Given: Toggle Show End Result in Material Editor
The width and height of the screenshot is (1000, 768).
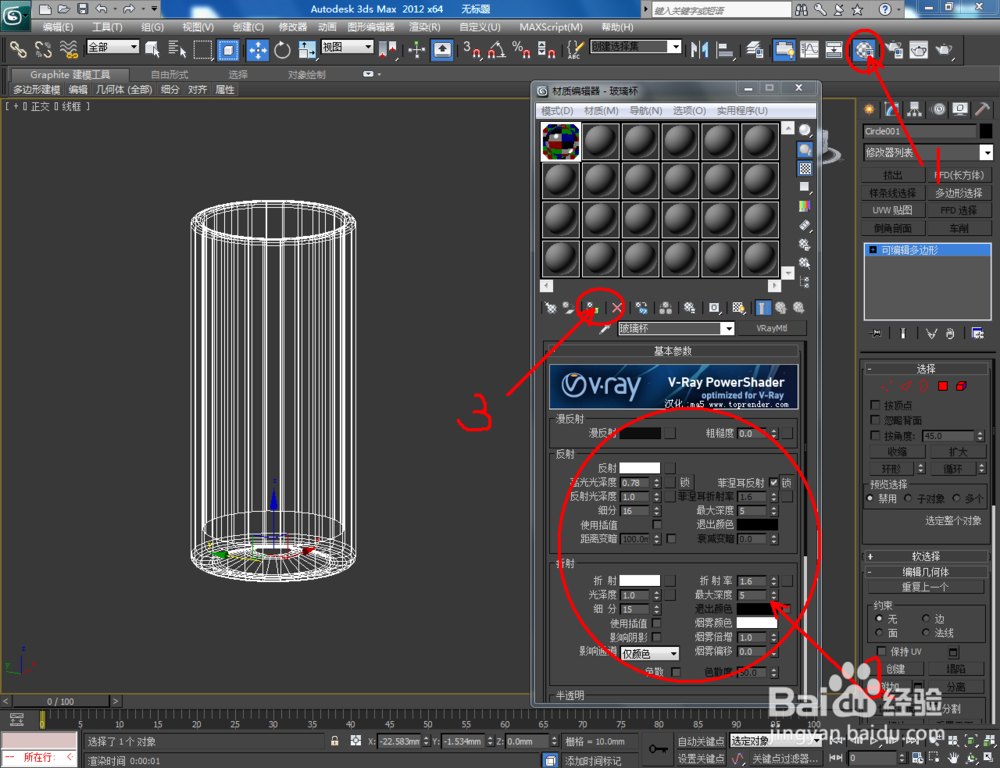Looking at the screenshot, I should tap(762, 308).
